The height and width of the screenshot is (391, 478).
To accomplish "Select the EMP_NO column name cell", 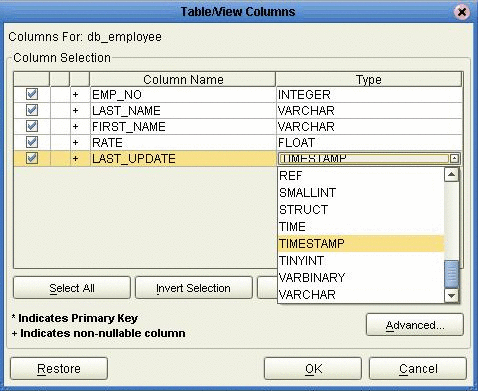I will click(x=183, y=95).
